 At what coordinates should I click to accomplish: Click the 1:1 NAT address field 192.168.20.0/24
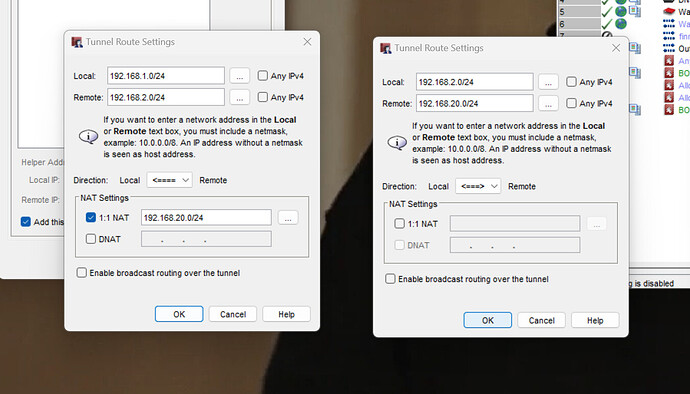pyautogui.click(x=206, y=217)
